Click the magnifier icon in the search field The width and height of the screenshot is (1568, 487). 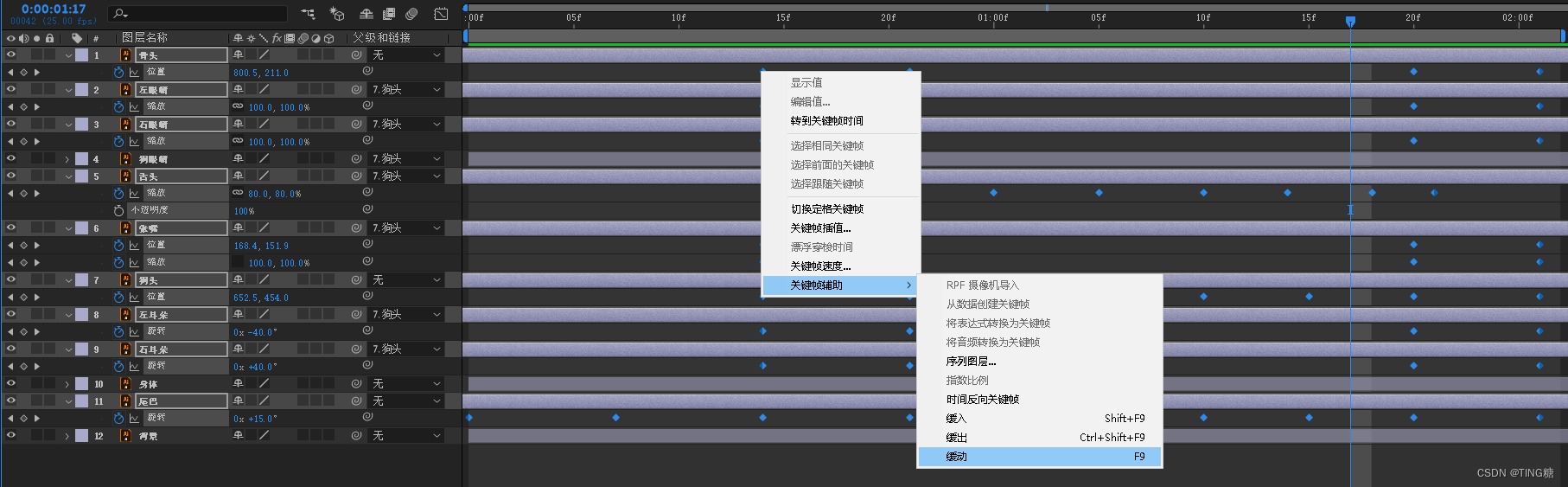pyautogui.click(x=119, y=14)
